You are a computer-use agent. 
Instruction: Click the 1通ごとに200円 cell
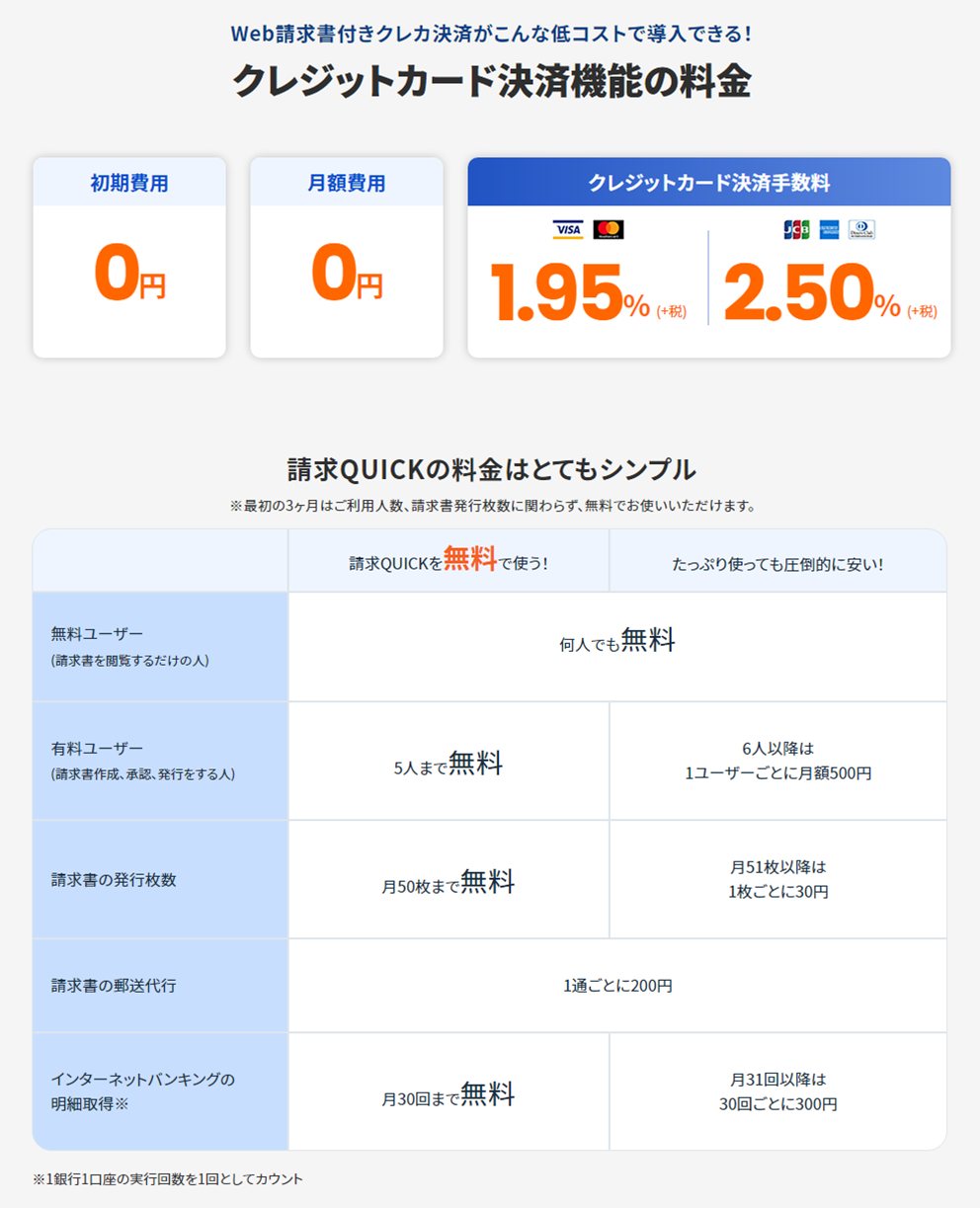(x=617, y=985)
